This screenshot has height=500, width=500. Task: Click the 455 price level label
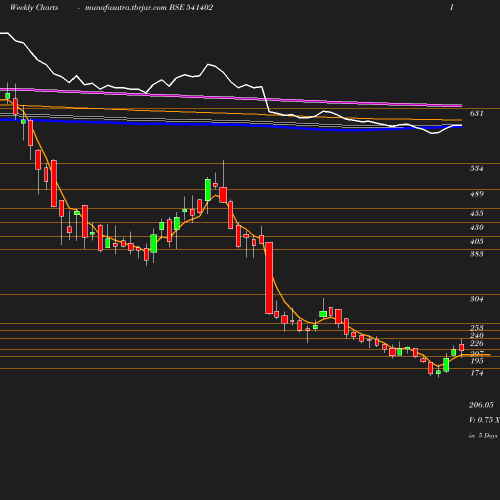(x=477, y=213)
